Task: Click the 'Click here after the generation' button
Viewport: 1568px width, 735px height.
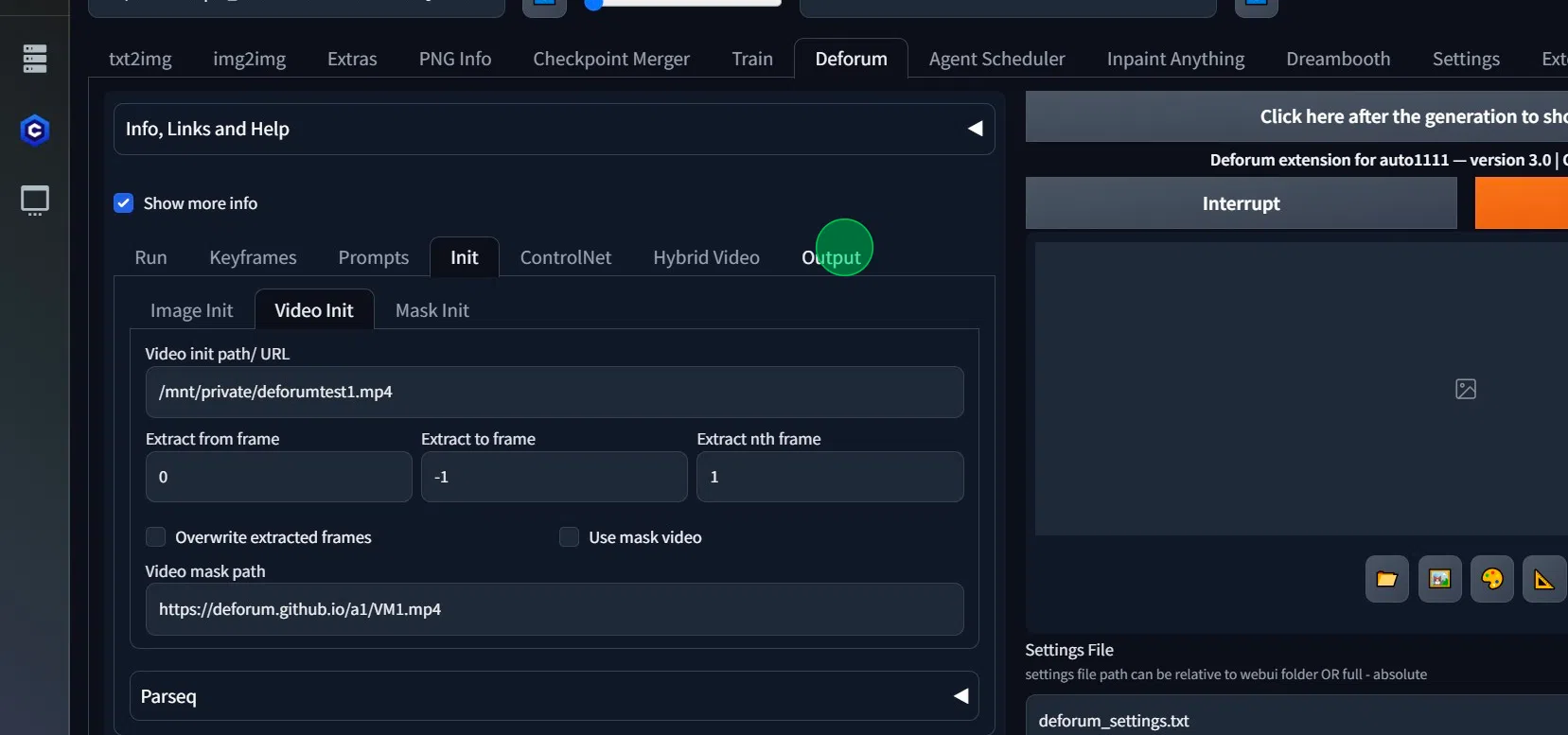Action: [1296, 116]
